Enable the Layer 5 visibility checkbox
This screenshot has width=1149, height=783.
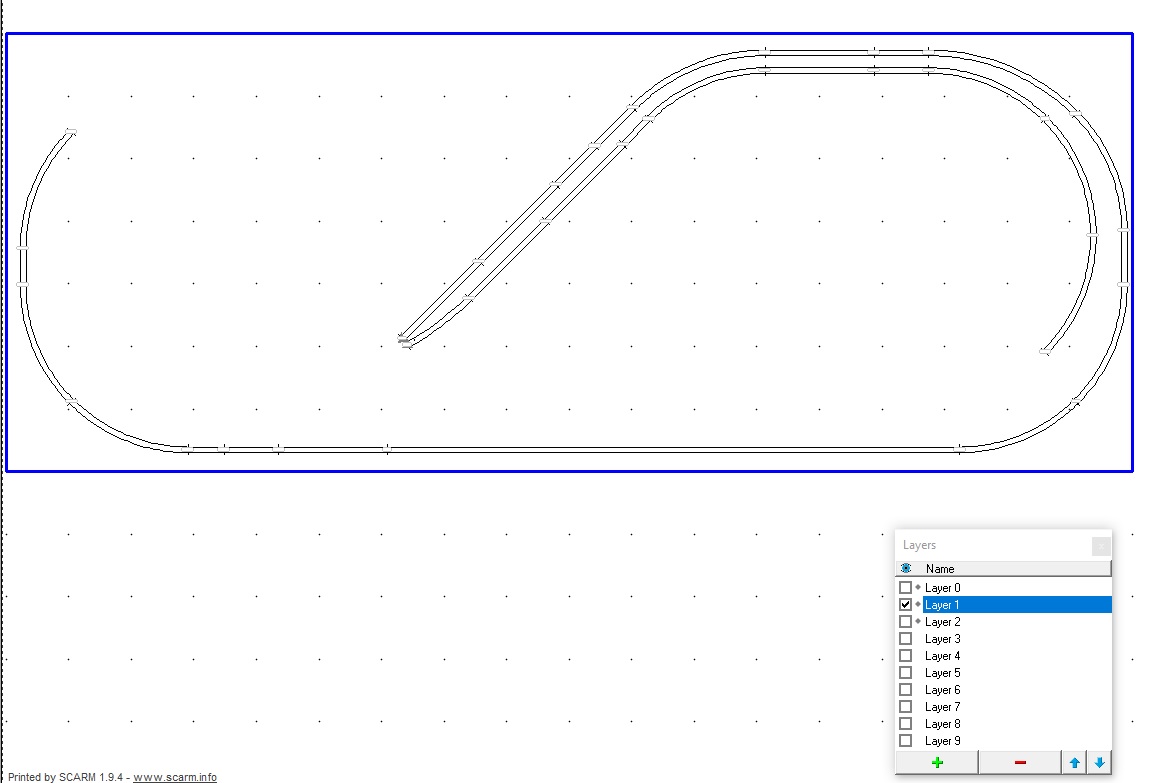pos(906,672)
